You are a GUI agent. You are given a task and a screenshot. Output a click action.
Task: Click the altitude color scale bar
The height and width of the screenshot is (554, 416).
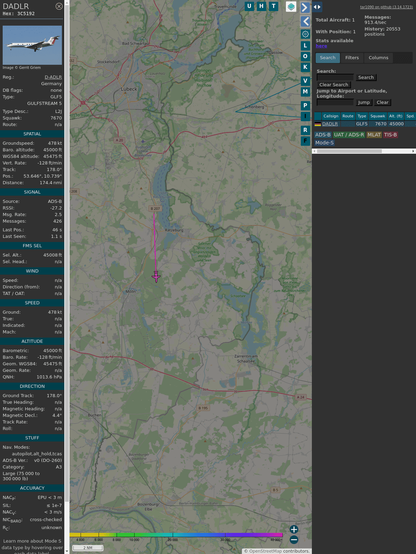pyautogui.click(x=176, y=535)
